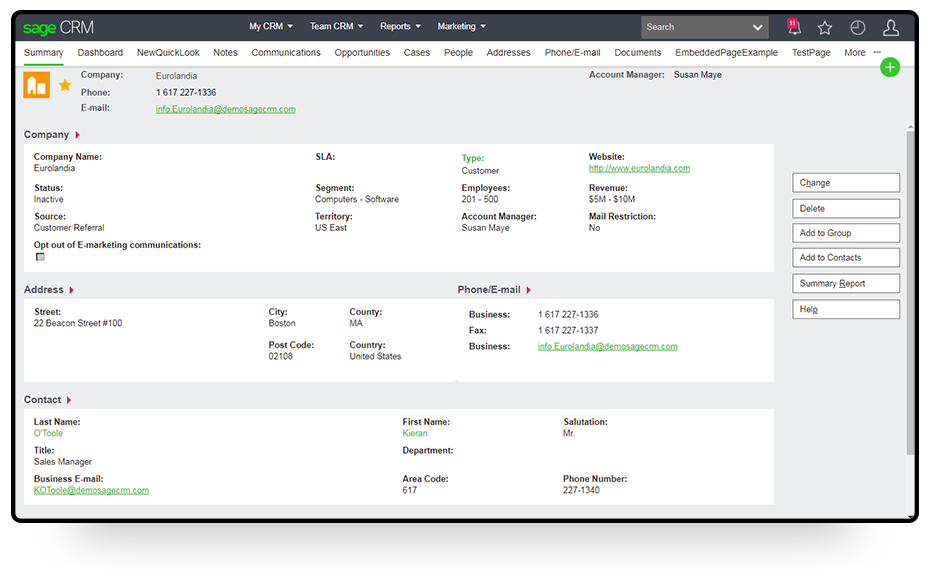Click the header phone number 1 617 227-1336

click(x=186, y=92)
